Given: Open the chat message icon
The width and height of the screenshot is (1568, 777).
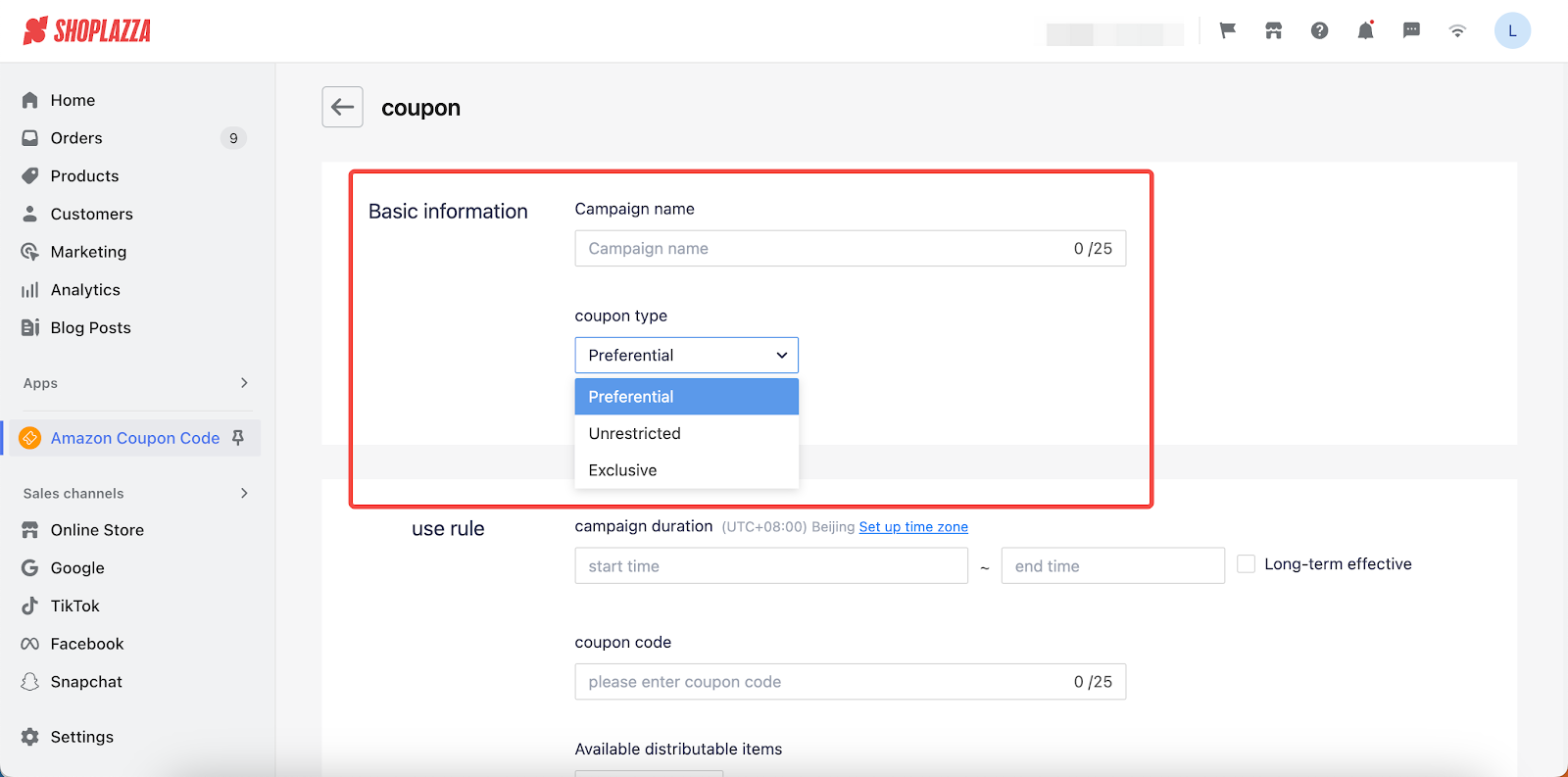Looking at the screenshot, I should pyautogui.click(x=1411, y=30).
